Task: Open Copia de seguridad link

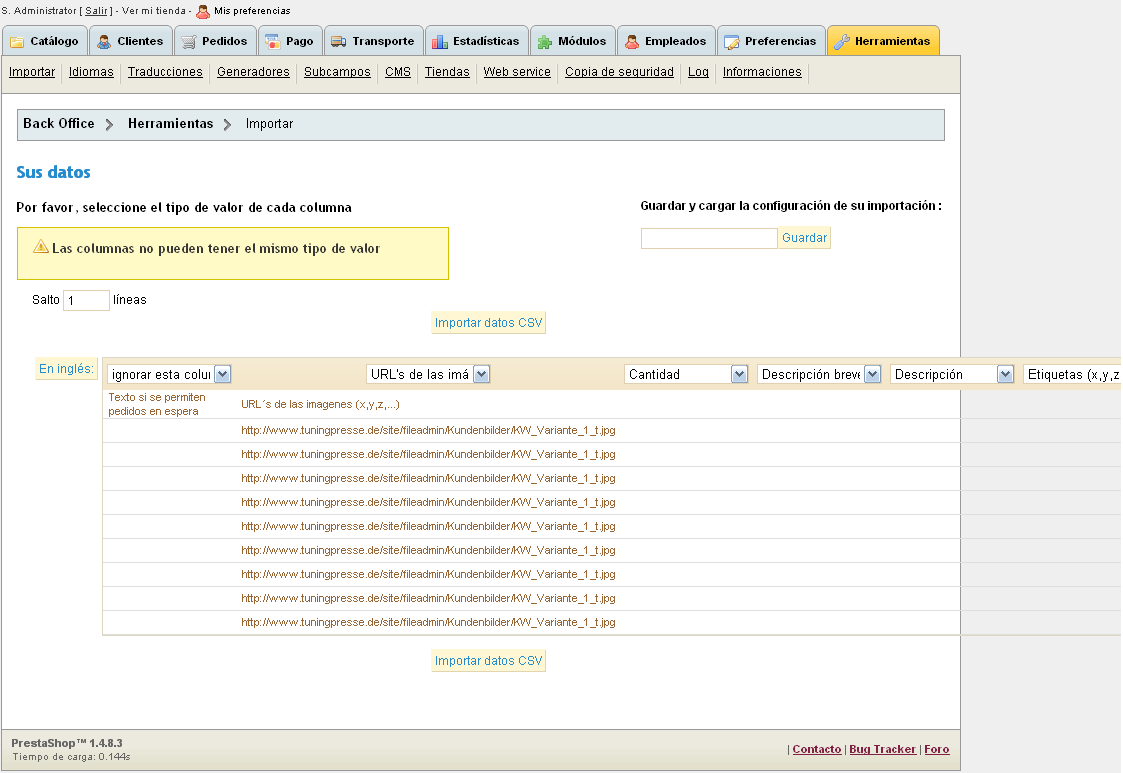Action: (619, 72)
